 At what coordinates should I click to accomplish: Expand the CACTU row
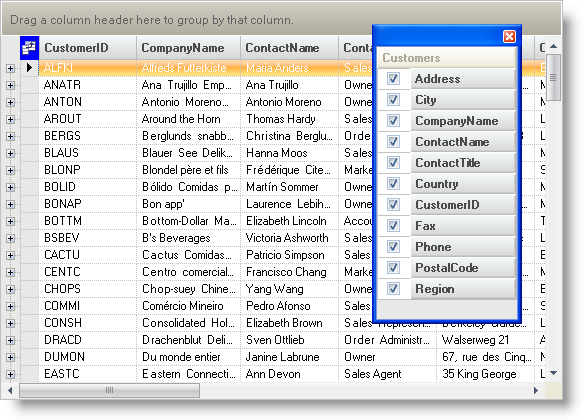pyautogui.click(x=10, y=255)
